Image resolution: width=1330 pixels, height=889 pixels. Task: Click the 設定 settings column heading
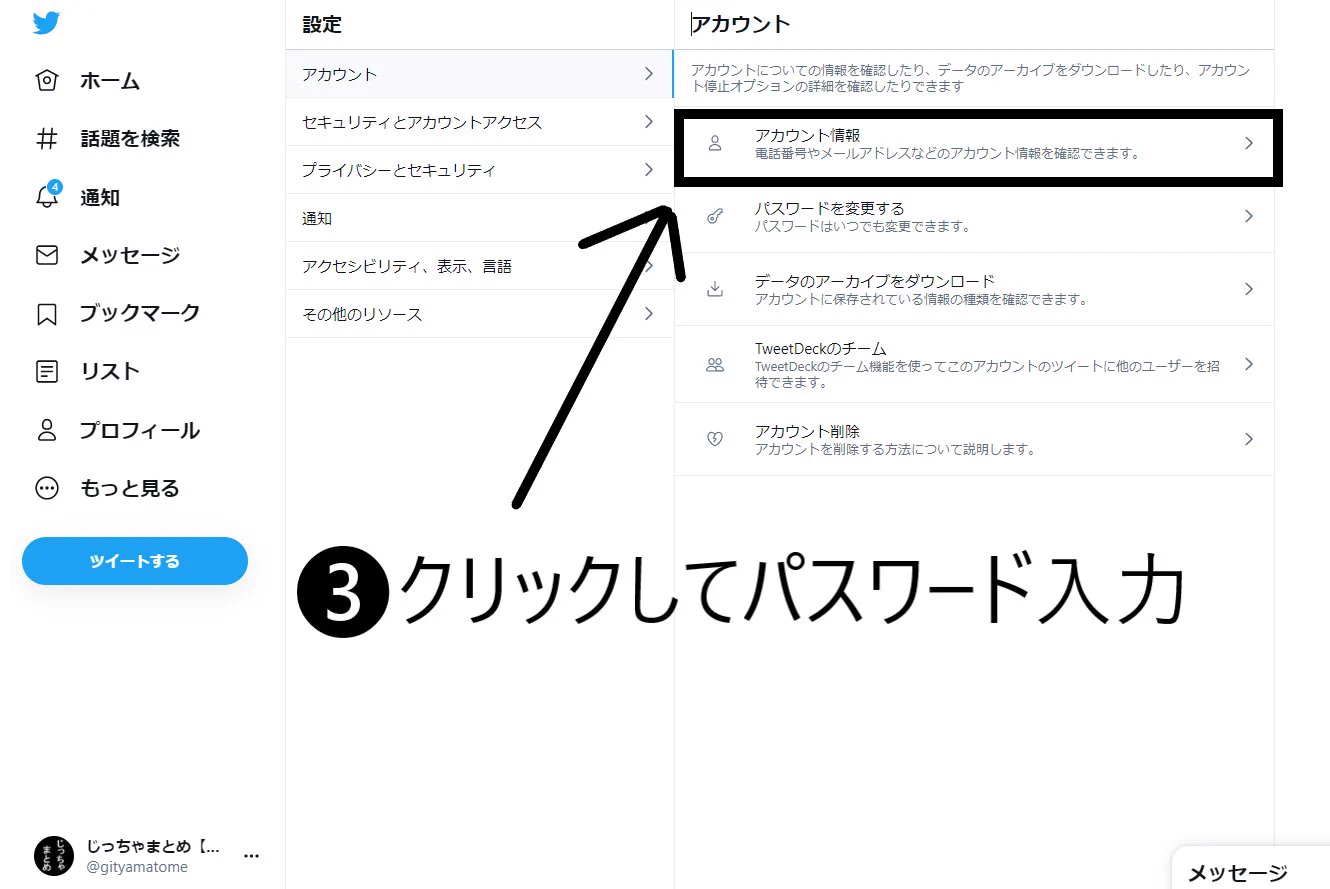tap(322, 25)
